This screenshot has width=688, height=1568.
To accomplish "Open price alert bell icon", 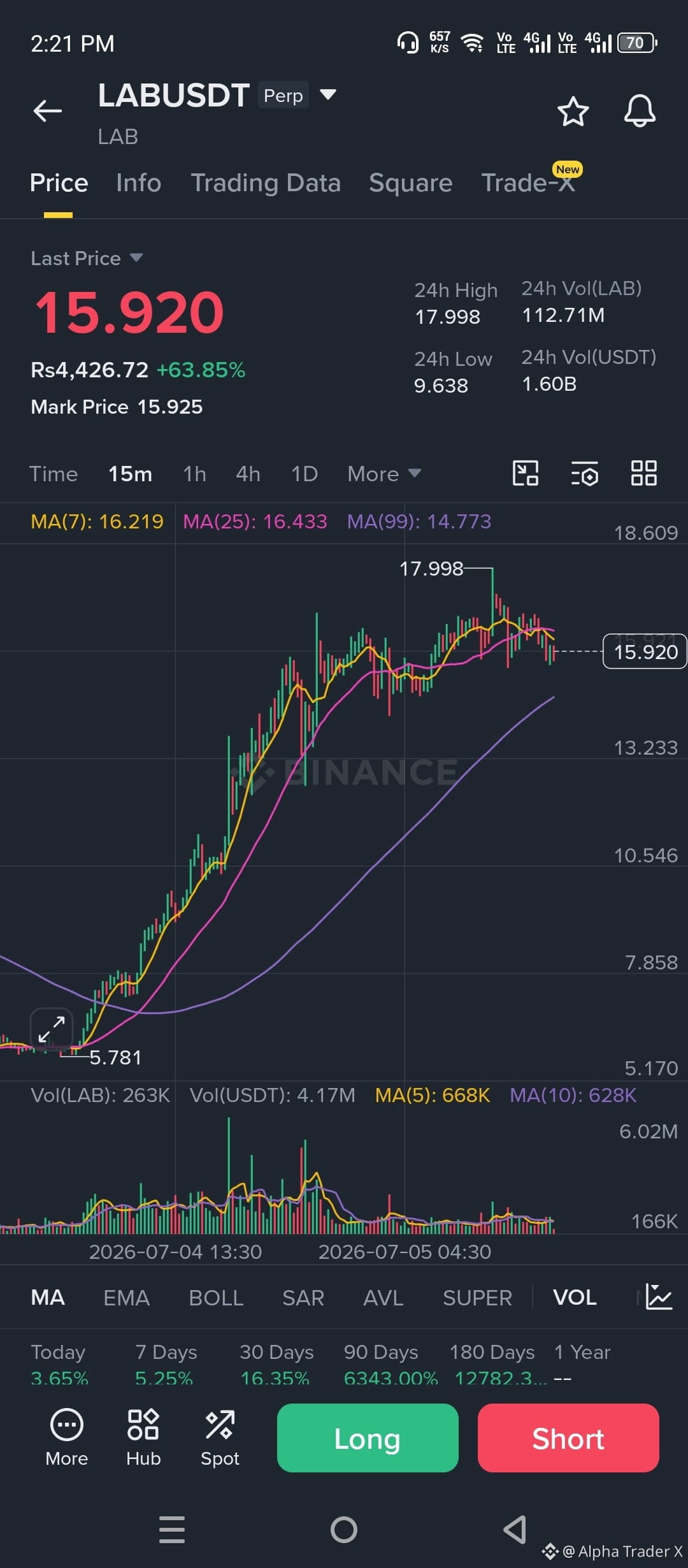I will pos(640,112).
